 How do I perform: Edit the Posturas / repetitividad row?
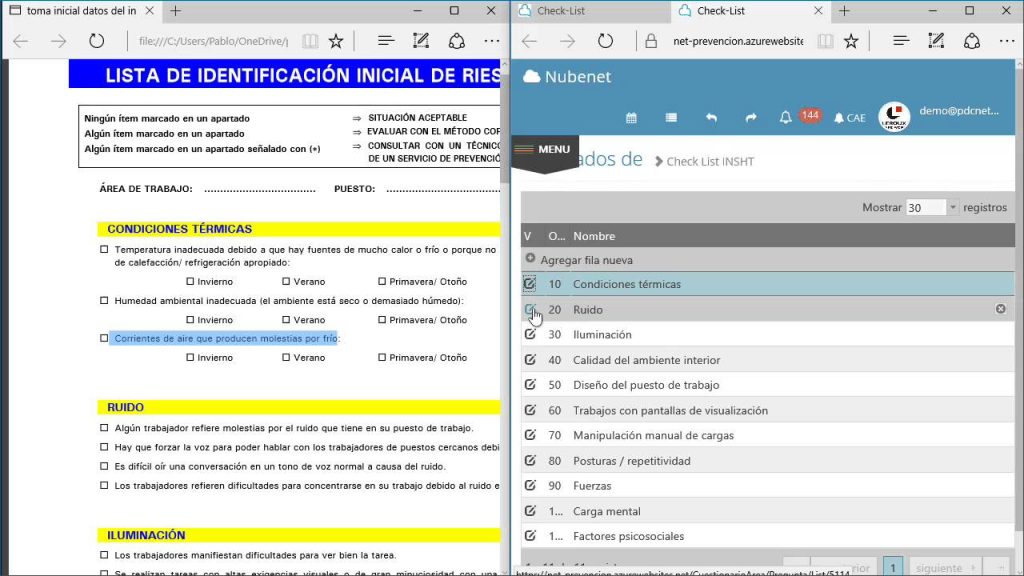[530, 460]
